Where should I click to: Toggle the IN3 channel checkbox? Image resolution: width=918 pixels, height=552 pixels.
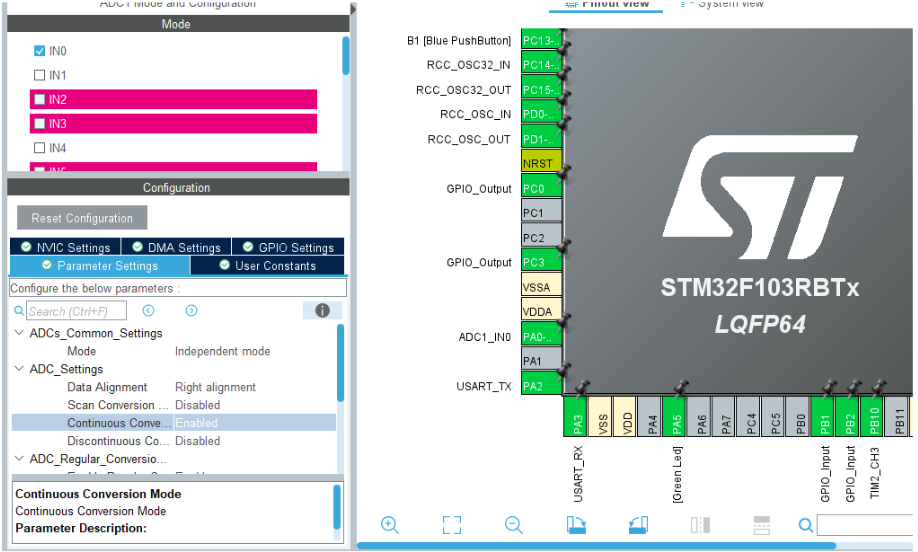(39, 124)
